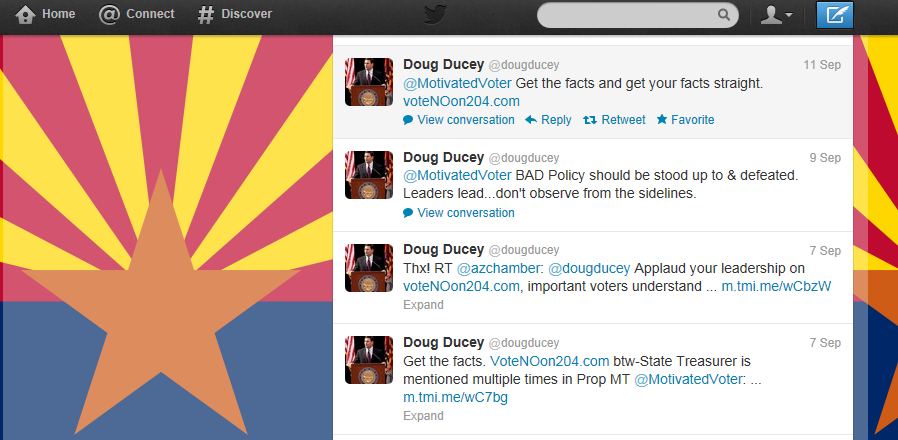Click the Twitter bird logo
The image size is (898, 440).
pyautogui.click(x=435, y=14)
